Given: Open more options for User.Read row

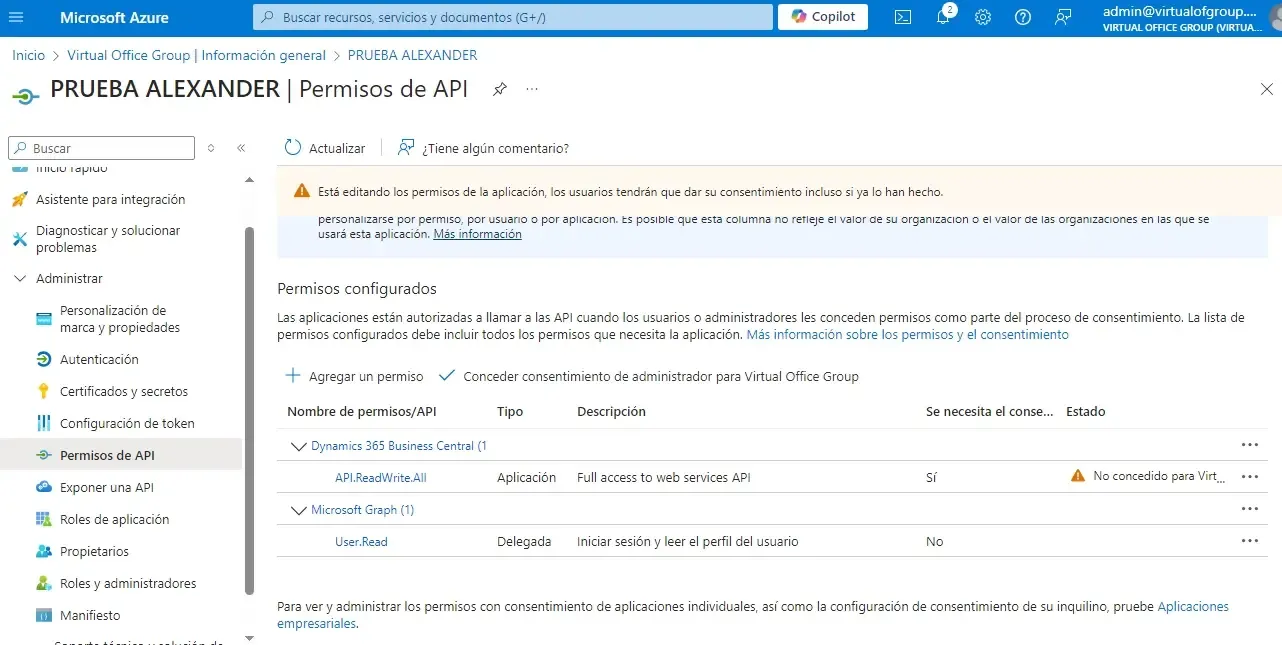Looking at the screenshot, I should tap(1249, 541).
